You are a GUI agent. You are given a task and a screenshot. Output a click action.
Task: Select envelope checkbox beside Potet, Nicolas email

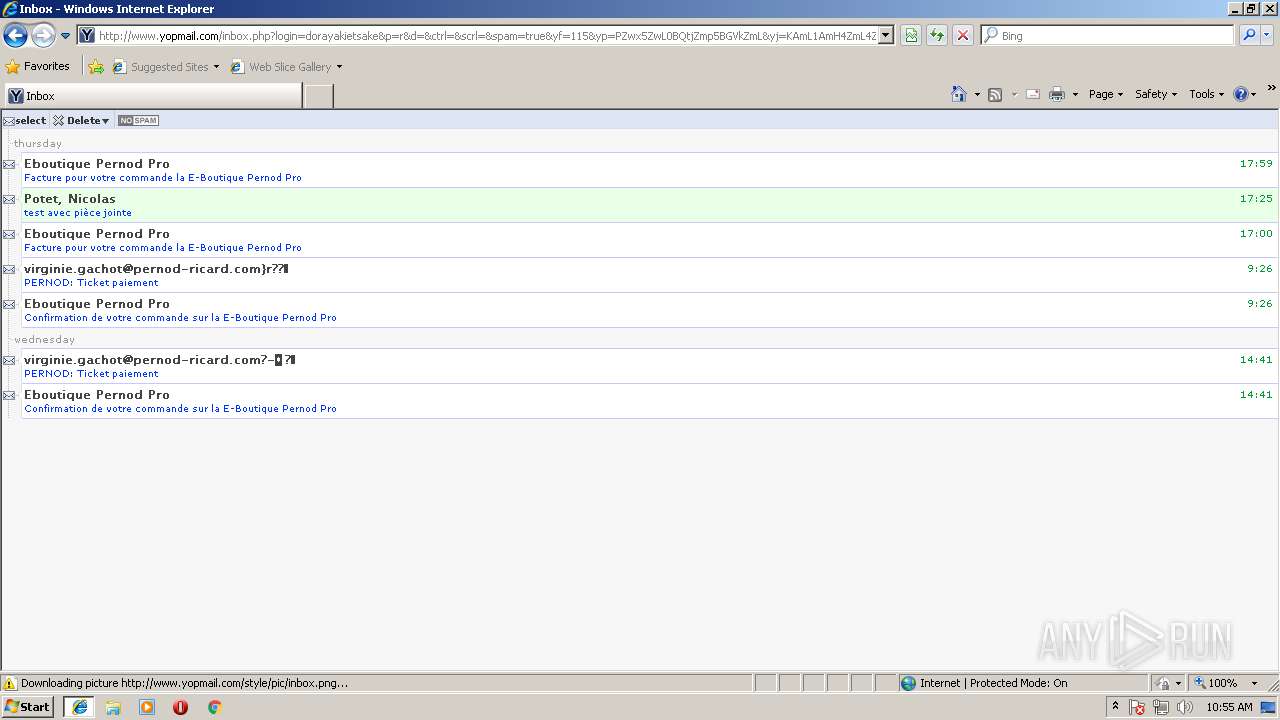9,199
